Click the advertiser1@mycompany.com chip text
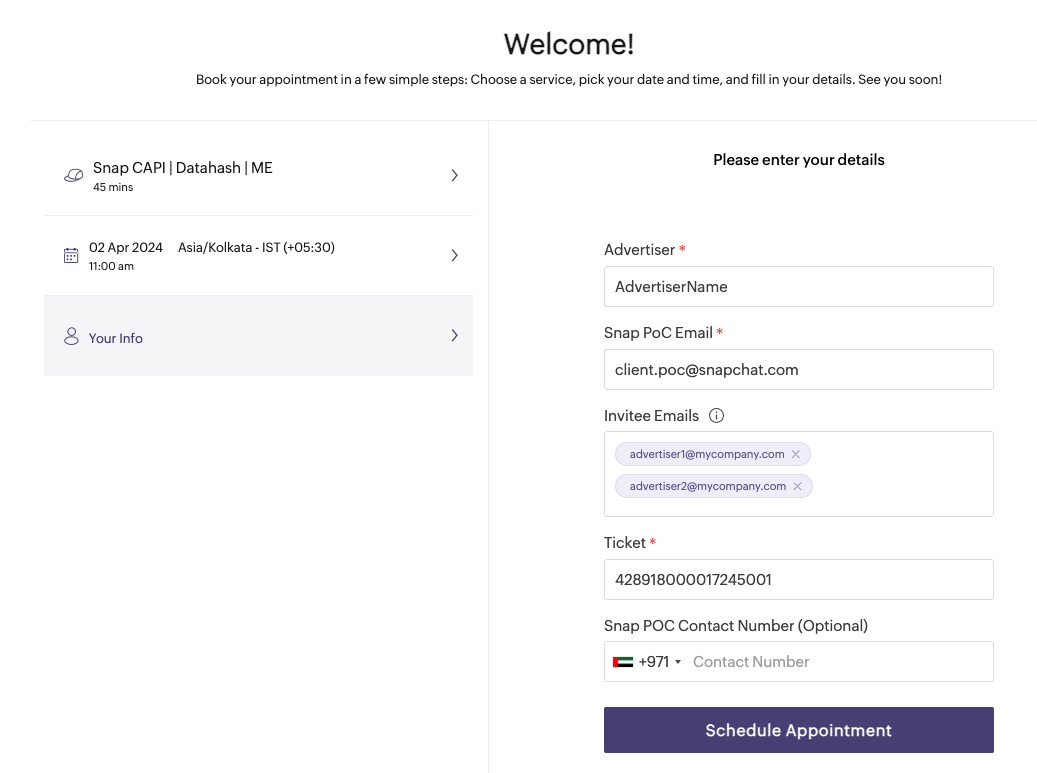1037x773 pixels. point(706,454)
